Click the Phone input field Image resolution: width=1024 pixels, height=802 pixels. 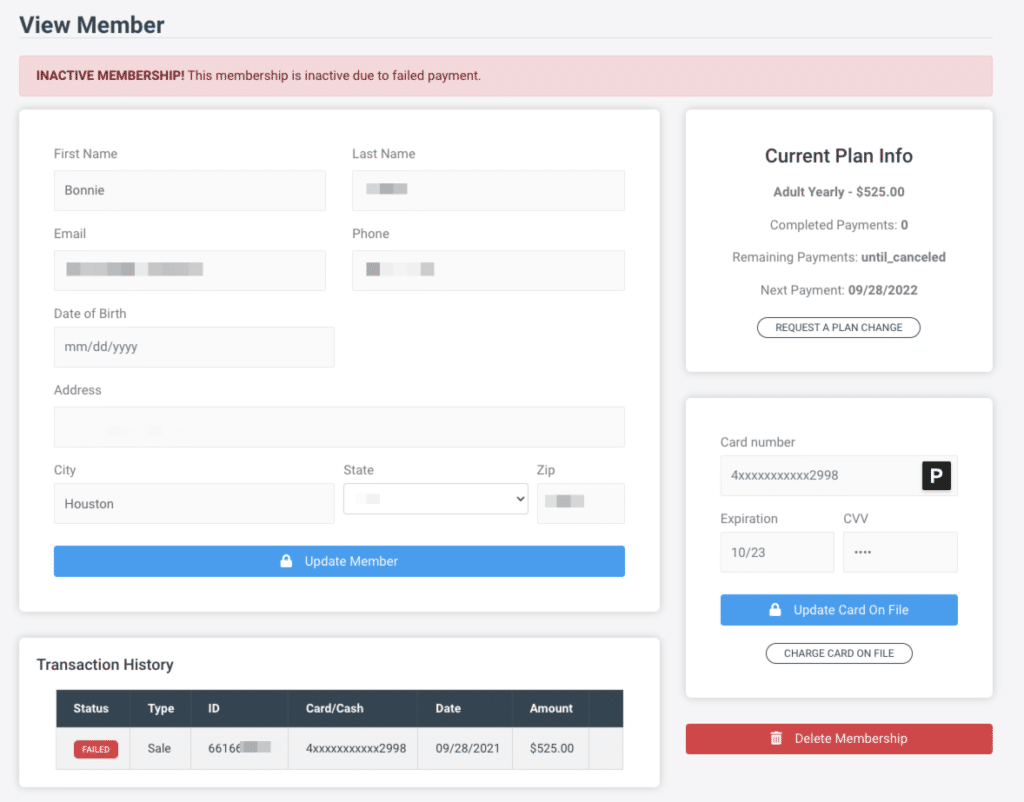point(488,270)
